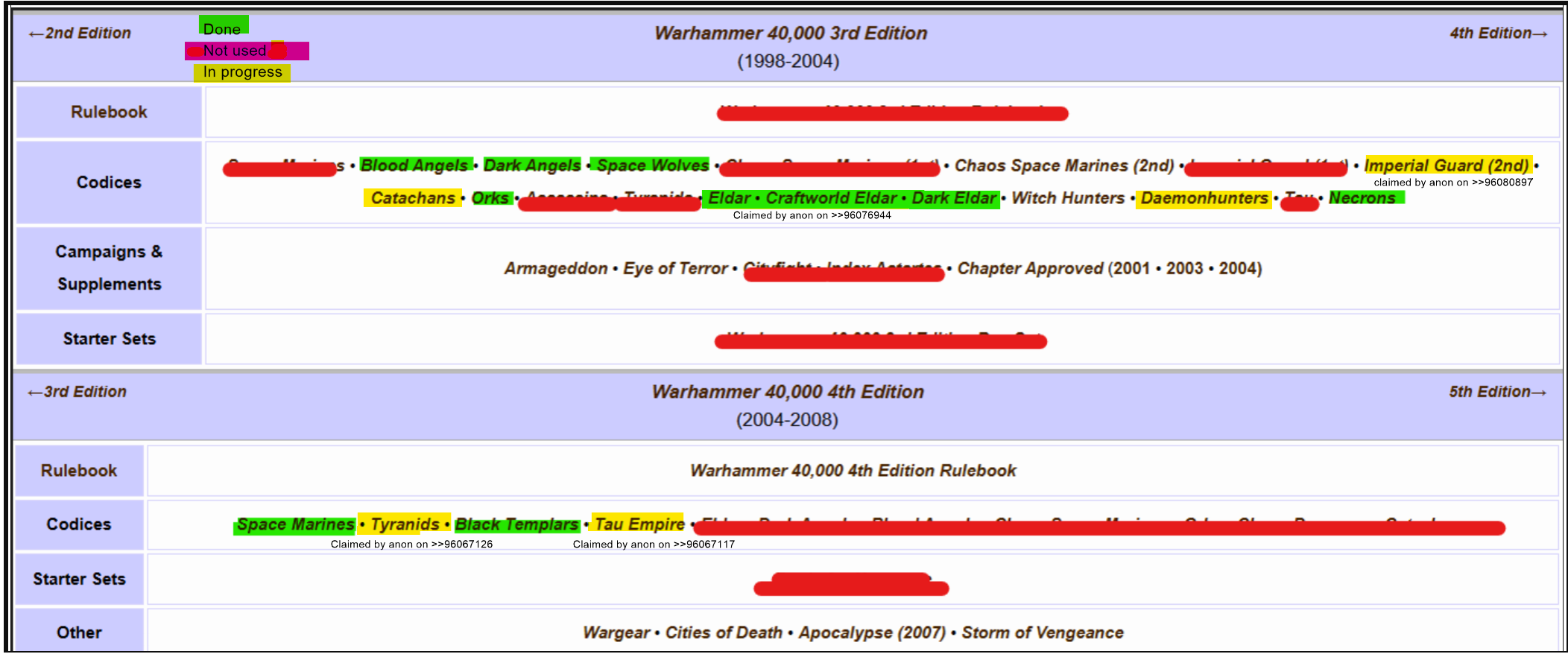Open Armageddon campaign link
The width and height of the screenshot is (1568, 654).
pos(556,268)
